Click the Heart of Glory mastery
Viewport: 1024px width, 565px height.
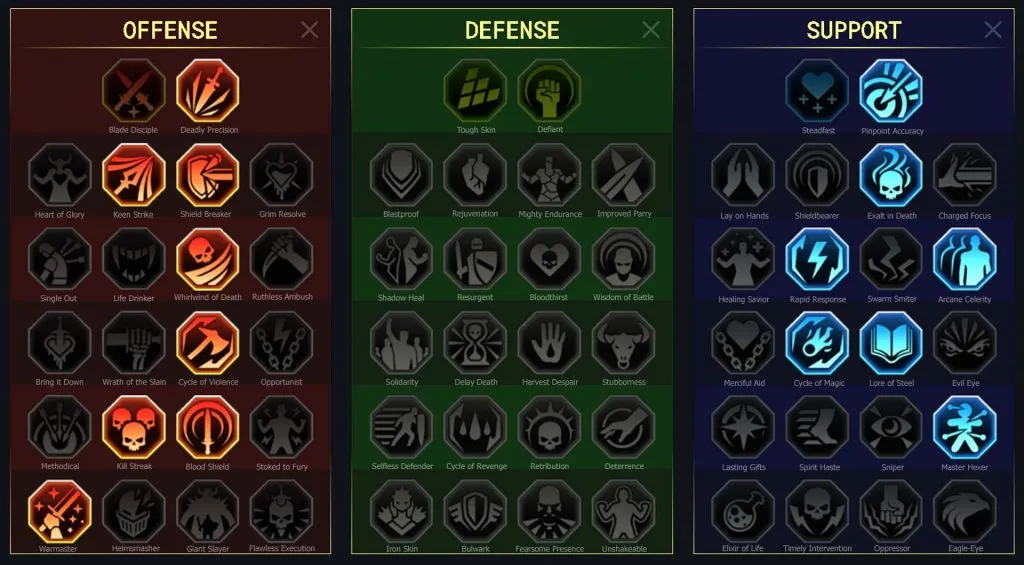click(59, 175)
